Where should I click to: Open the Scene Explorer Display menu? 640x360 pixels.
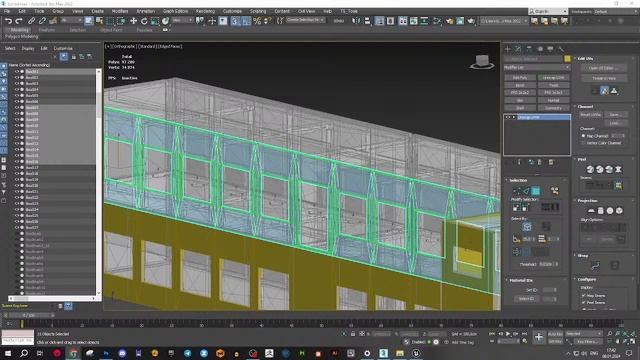[28, 48]
